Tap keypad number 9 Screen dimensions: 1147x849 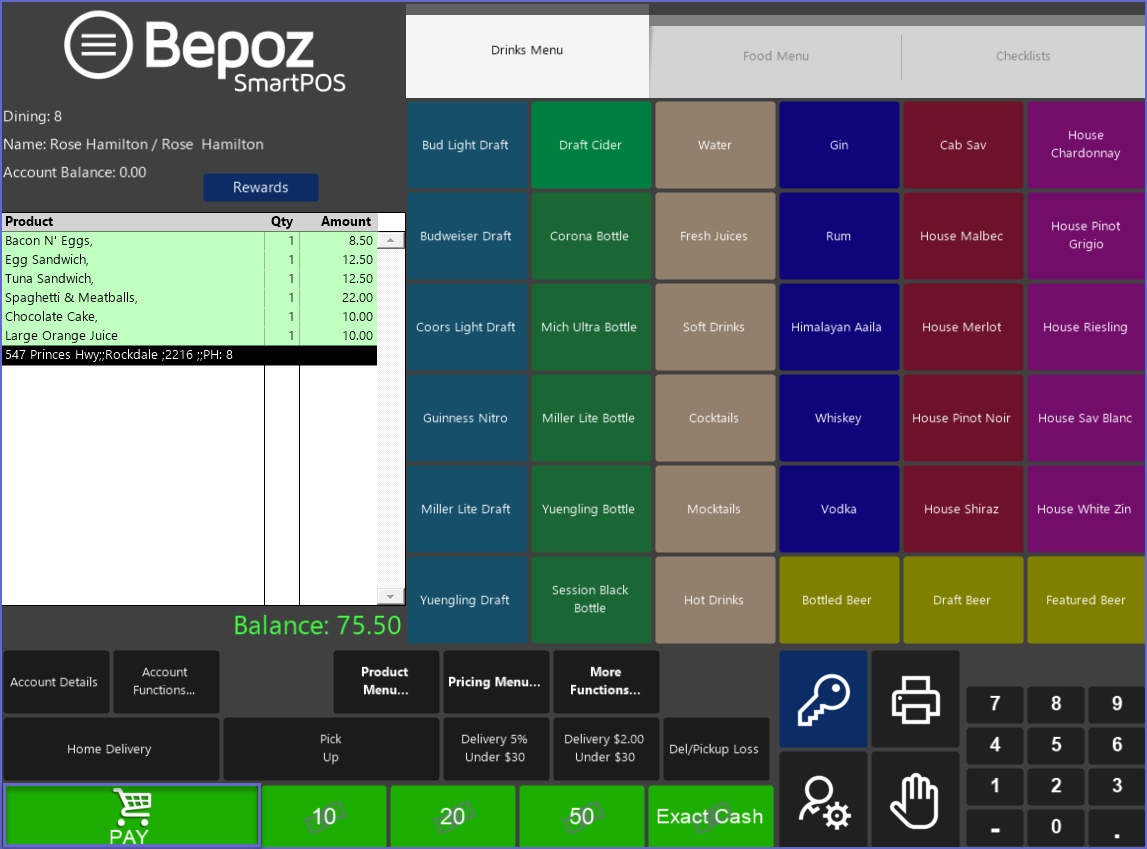click(x=1116, y=703)
